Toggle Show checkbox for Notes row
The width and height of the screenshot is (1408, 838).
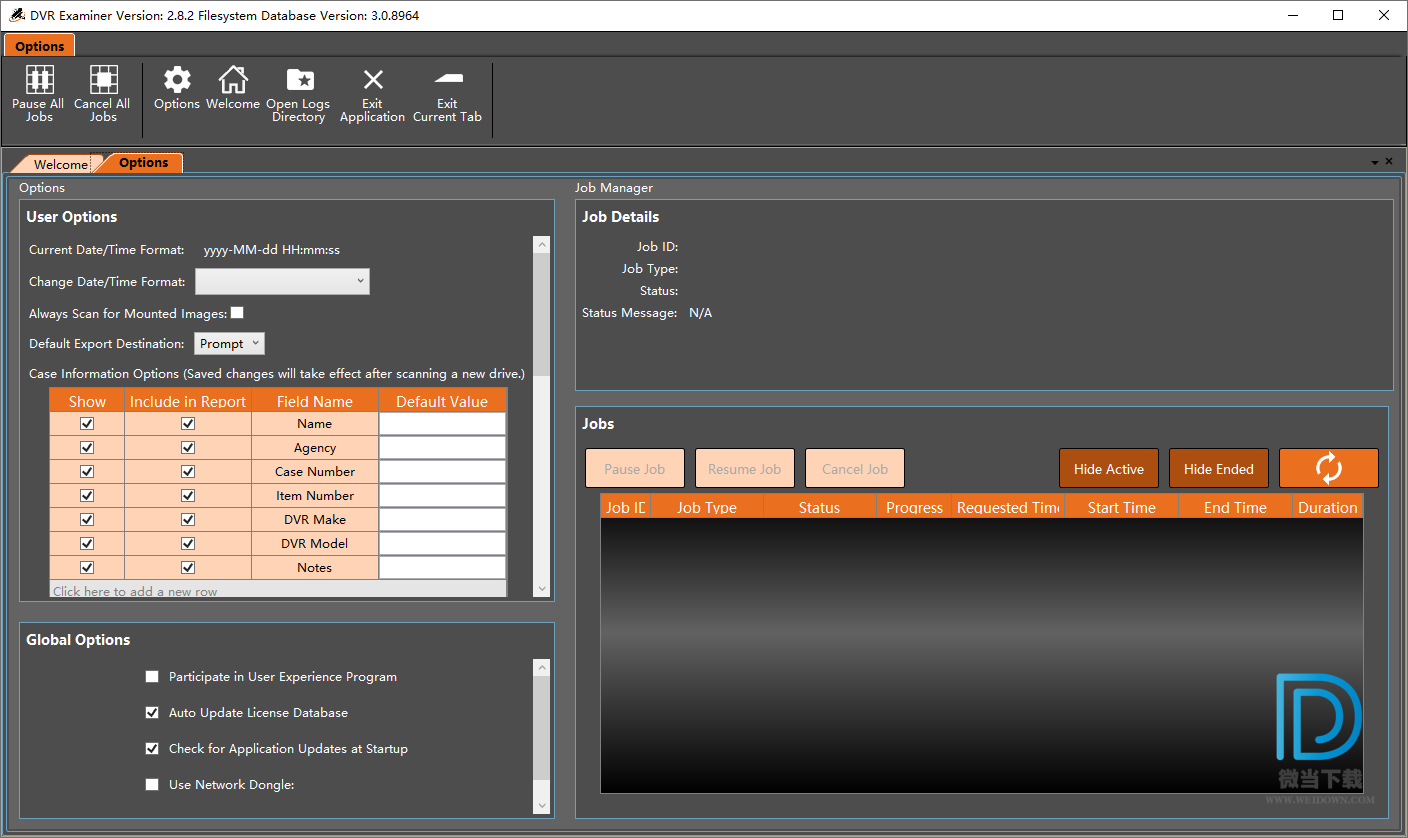pos(87,568)
